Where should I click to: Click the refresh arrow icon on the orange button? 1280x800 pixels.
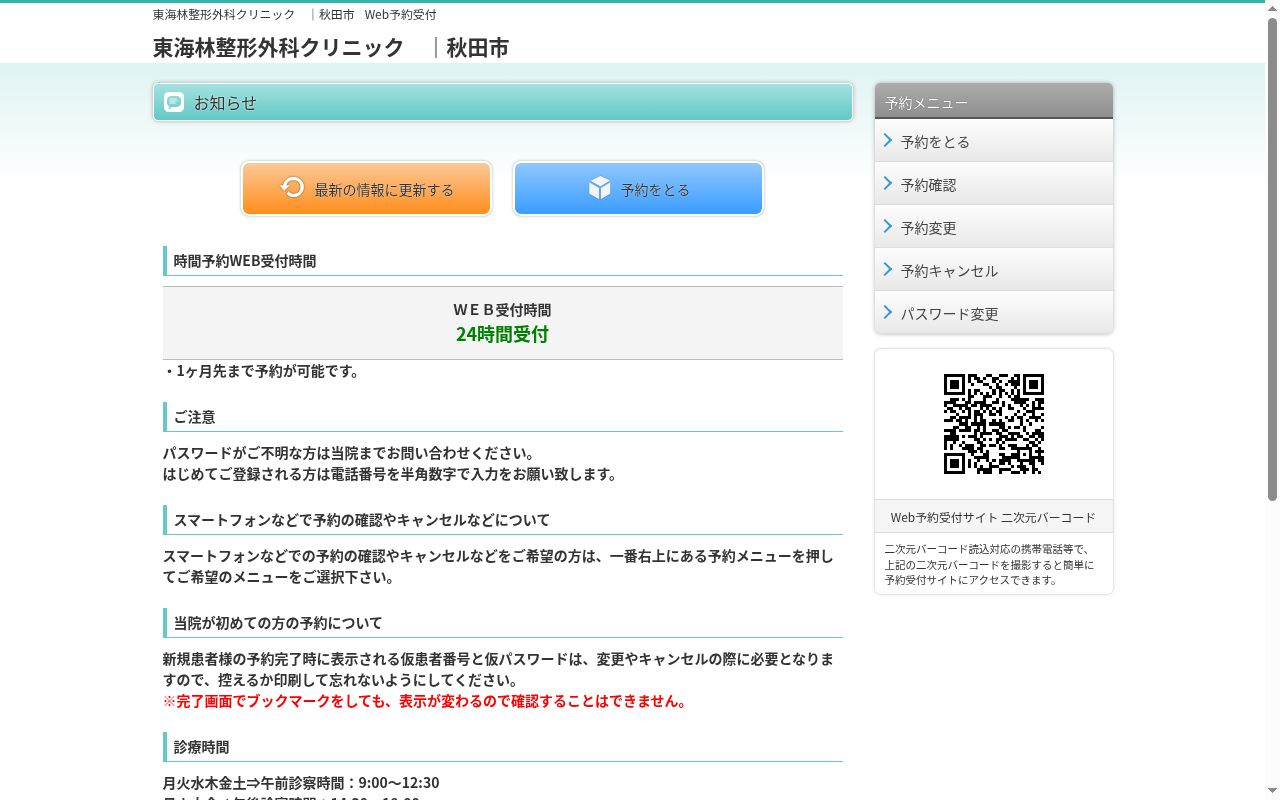(292, 187)
